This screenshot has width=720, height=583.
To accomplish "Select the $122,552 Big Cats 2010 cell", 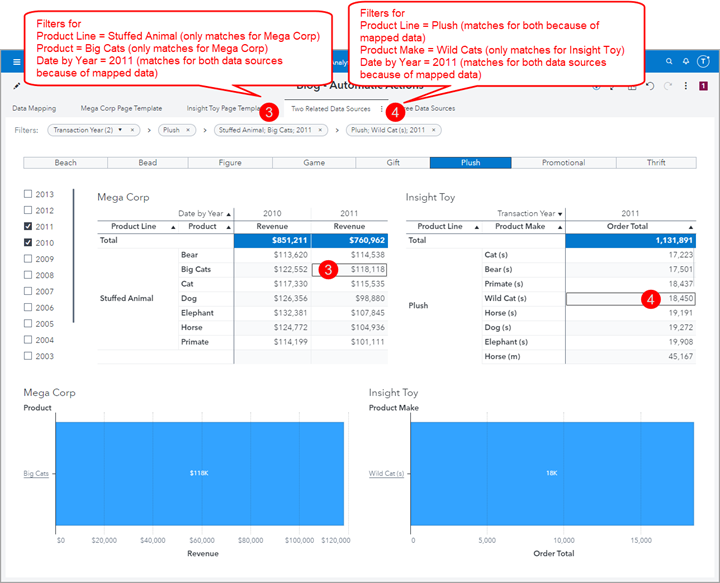I will tap(273, 269).
